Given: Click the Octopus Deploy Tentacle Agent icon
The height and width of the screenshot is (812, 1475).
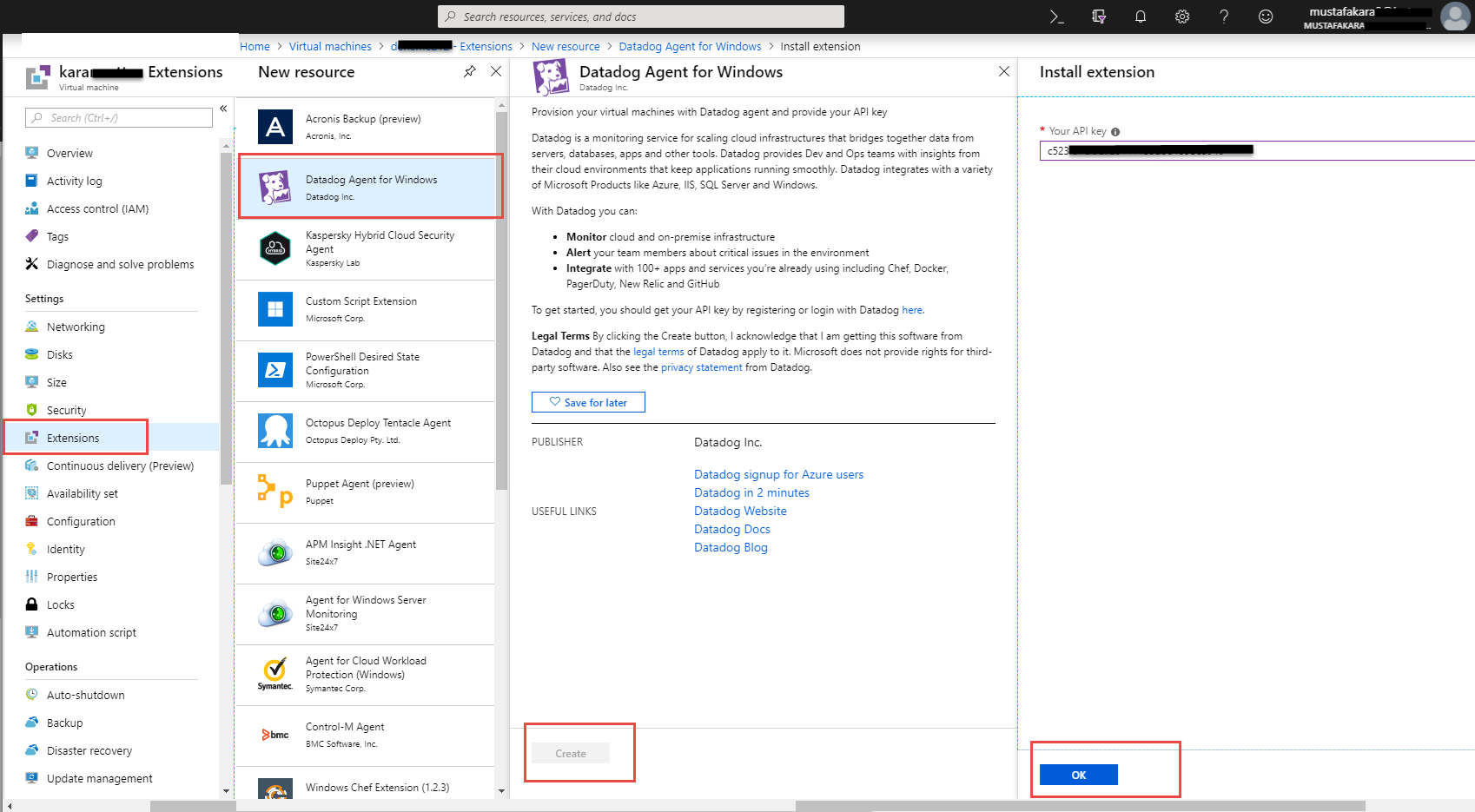Looking at the screenshot, I should pyautogui.click(x=275, y=431).
